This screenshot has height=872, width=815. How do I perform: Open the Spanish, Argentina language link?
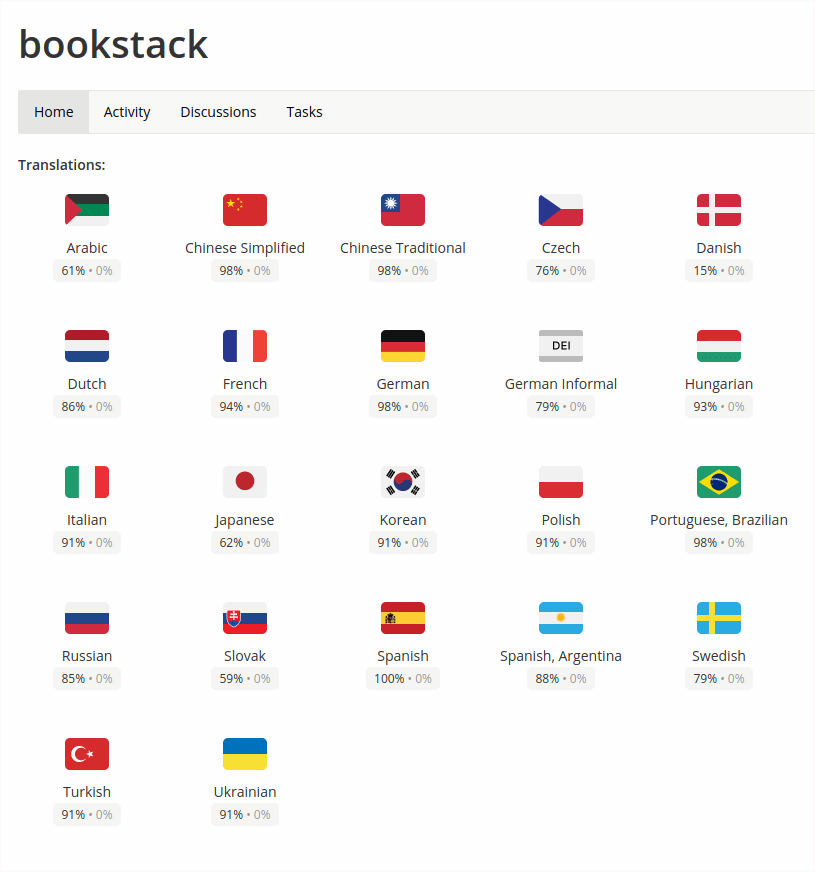[560, 656]
